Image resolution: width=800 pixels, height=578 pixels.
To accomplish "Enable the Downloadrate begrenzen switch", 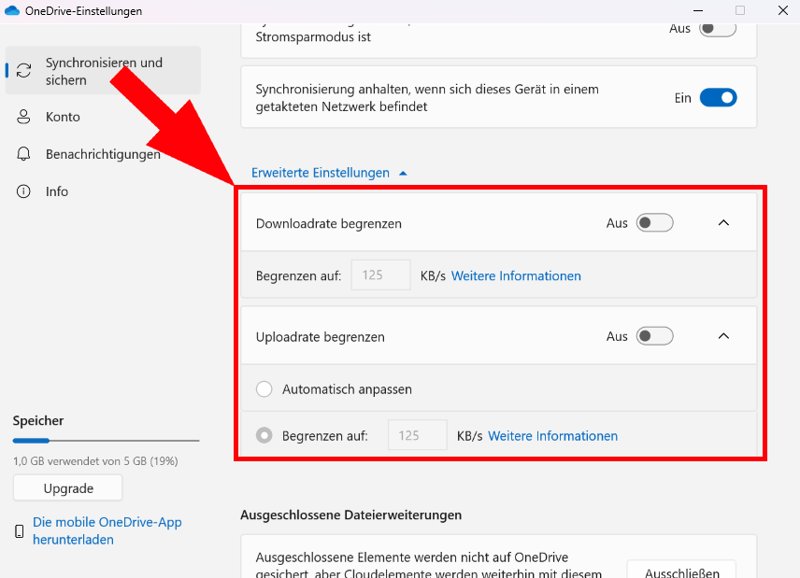I will [655, 223].
